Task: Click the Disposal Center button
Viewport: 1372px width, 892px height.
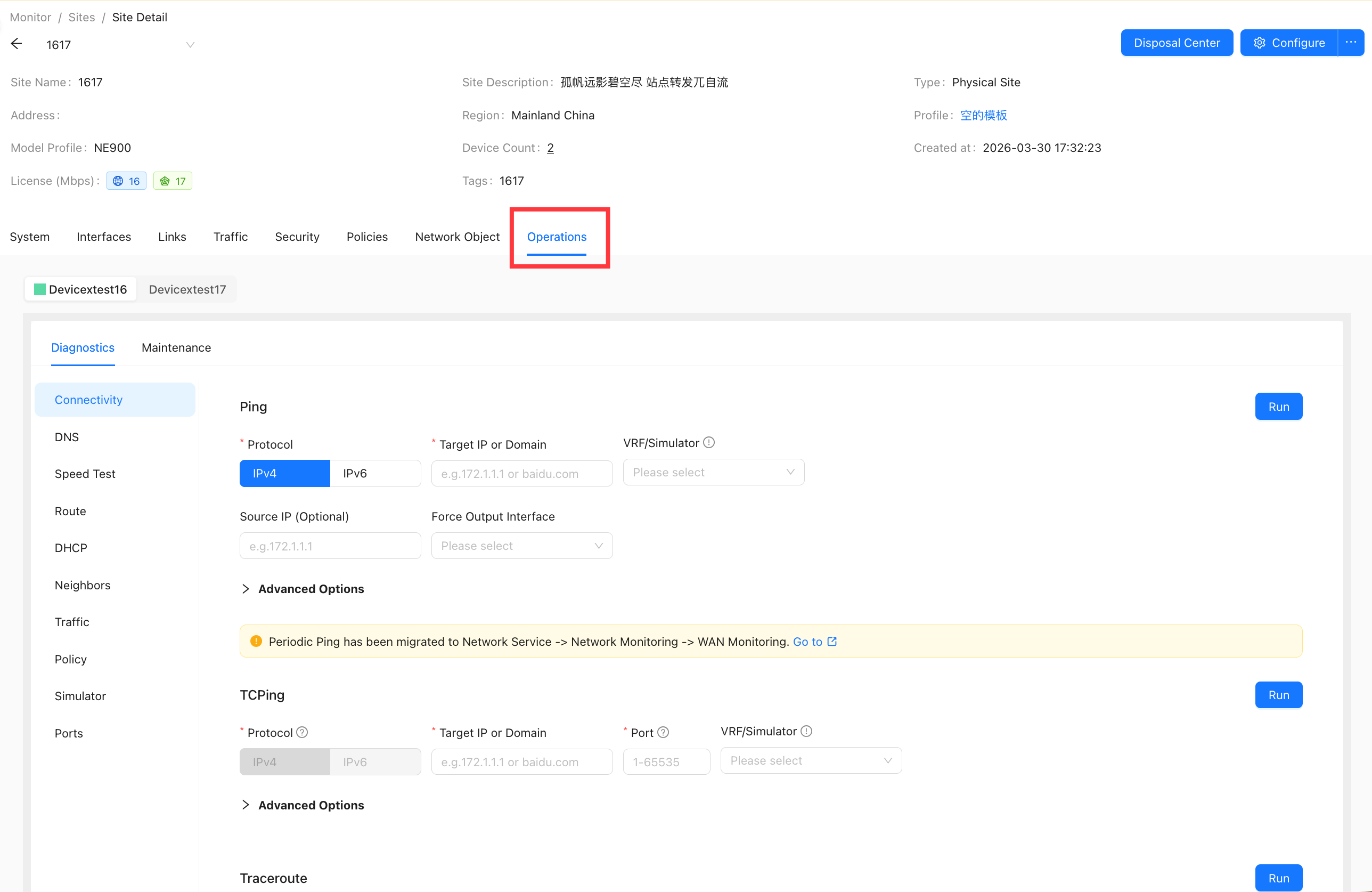Action: pos(1177,43)
